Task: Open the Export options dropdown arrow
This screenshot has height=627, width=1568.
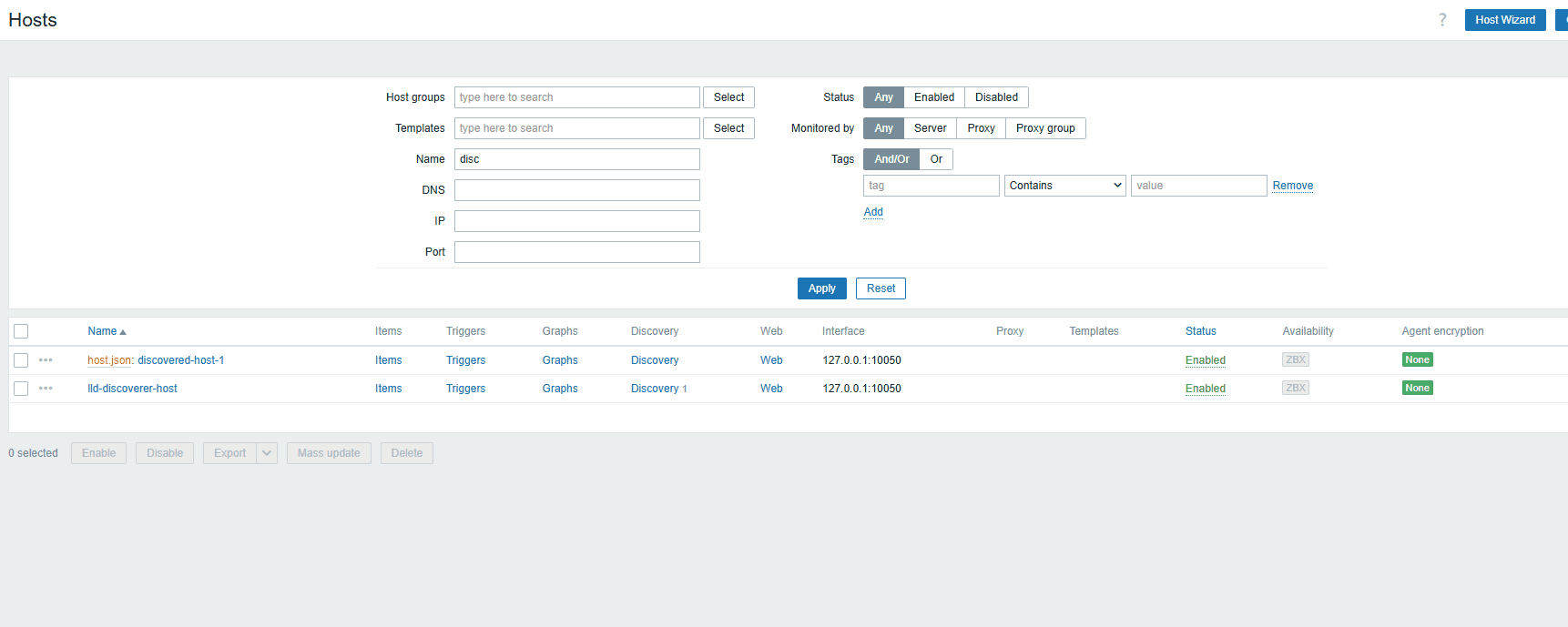Action: [267, 453]
